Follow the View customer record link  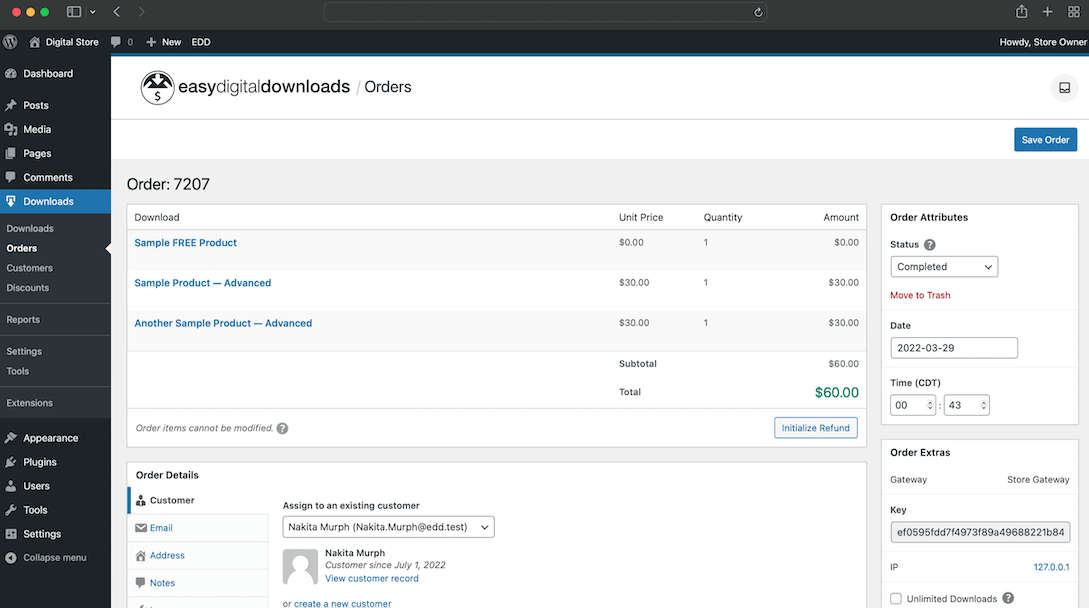pyautogui.click(x=371, y=578)
